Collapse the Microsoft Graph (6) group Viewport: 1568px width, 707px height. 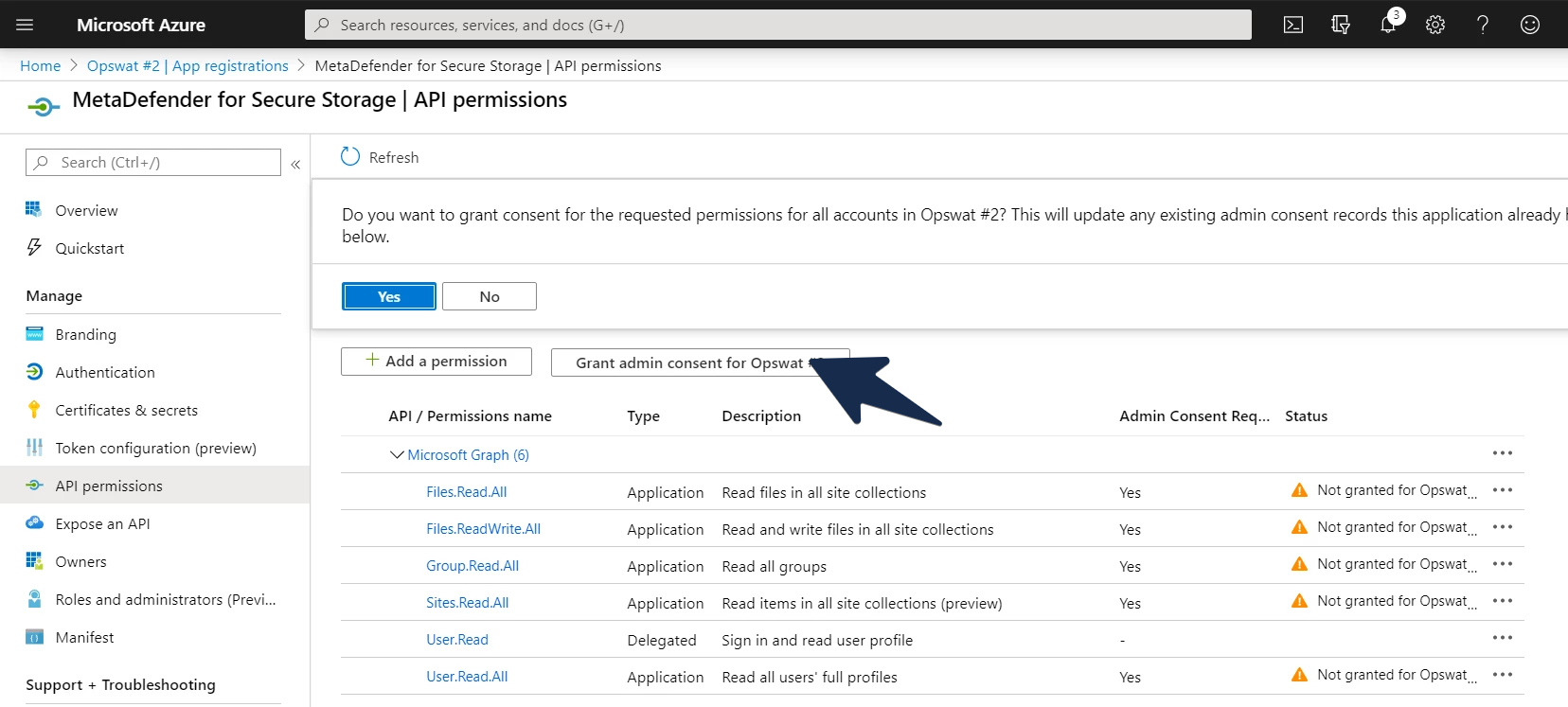click(x=397, y=454)
